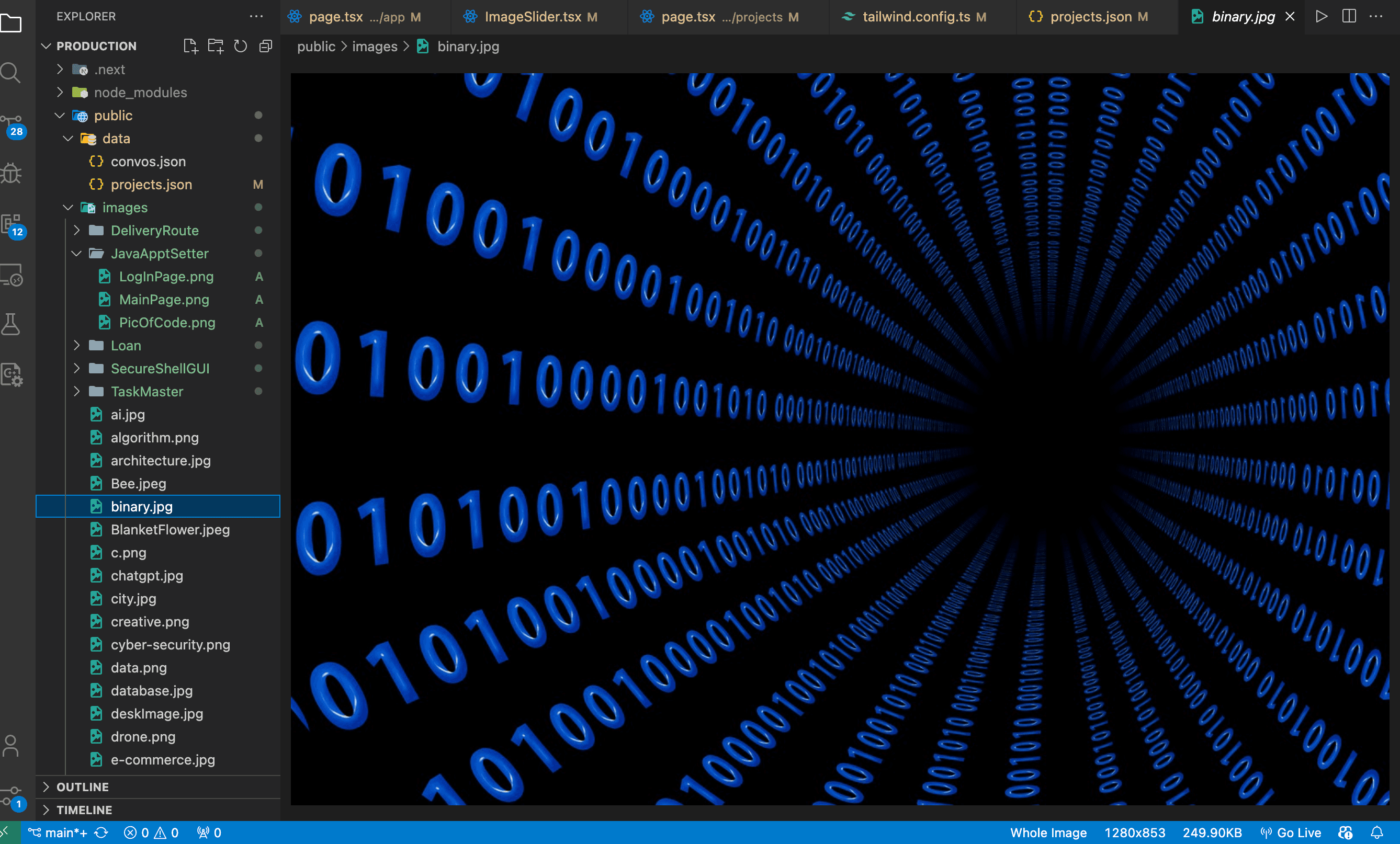This screenshot has width=1400, height=844.
Task: Open Explorer views and more actions menu
Action: [x=256, y=16]
